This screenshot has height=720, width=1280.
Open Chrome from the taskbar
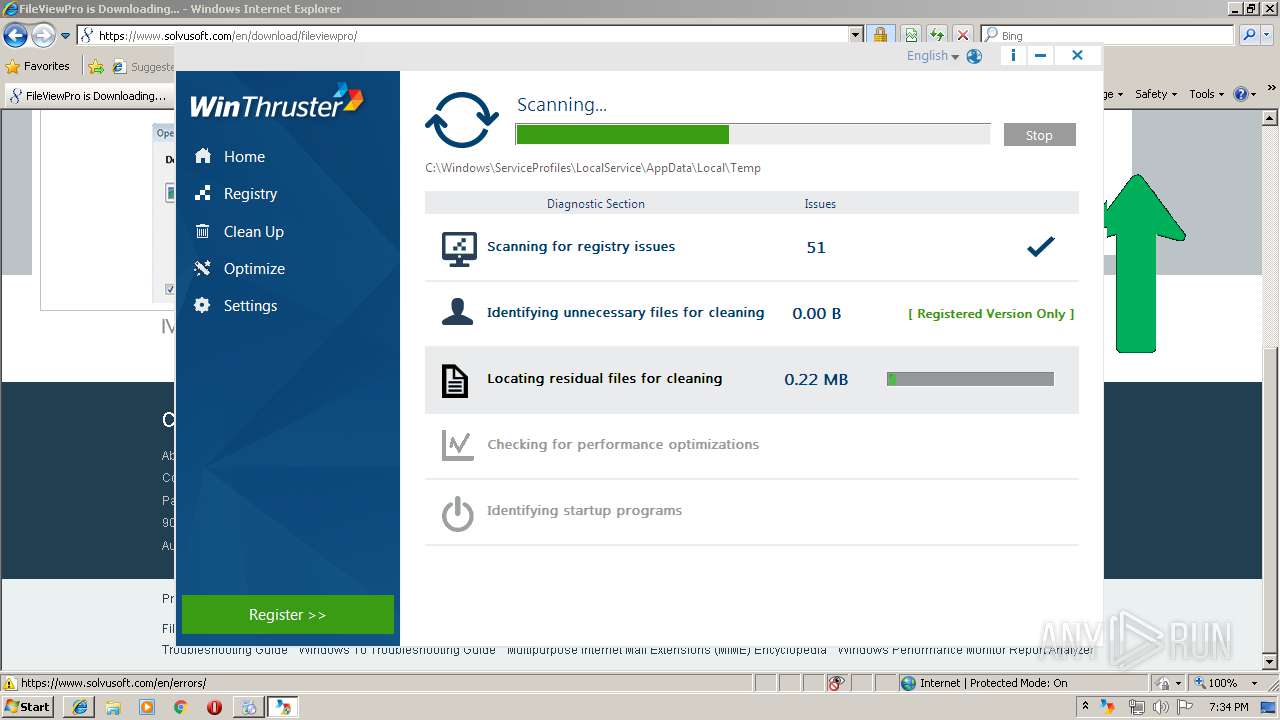181,707
